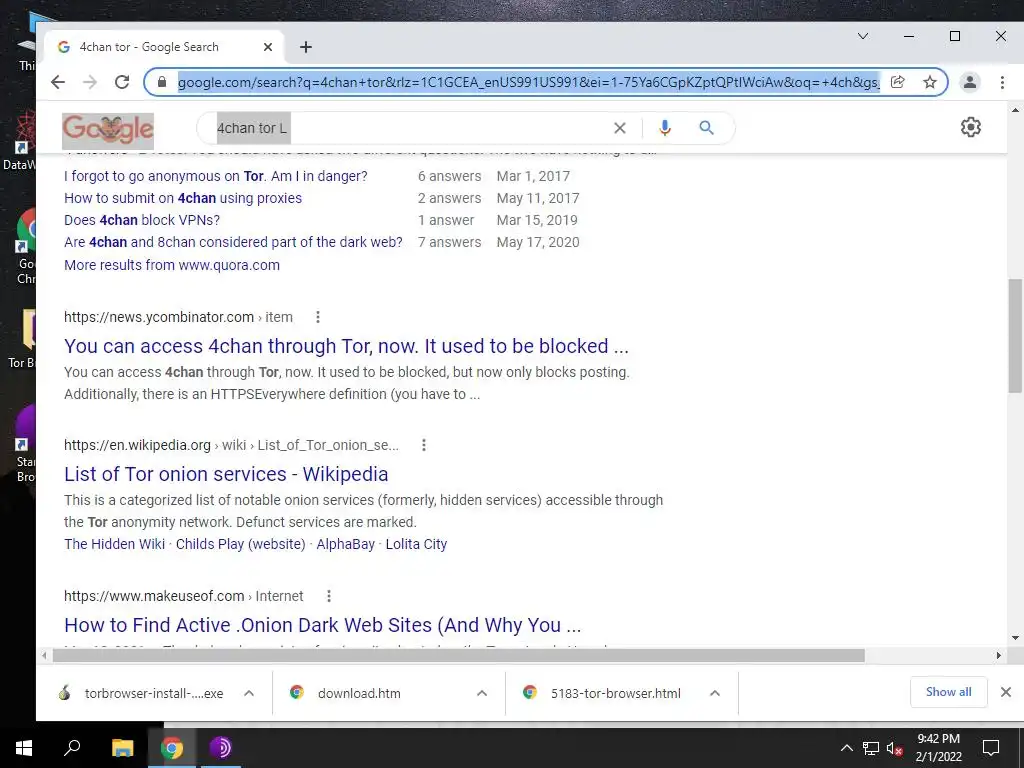The width and height of the screenshot is (1024, 768).
Task: Open the taskbar clock and date
Action: 938,748
